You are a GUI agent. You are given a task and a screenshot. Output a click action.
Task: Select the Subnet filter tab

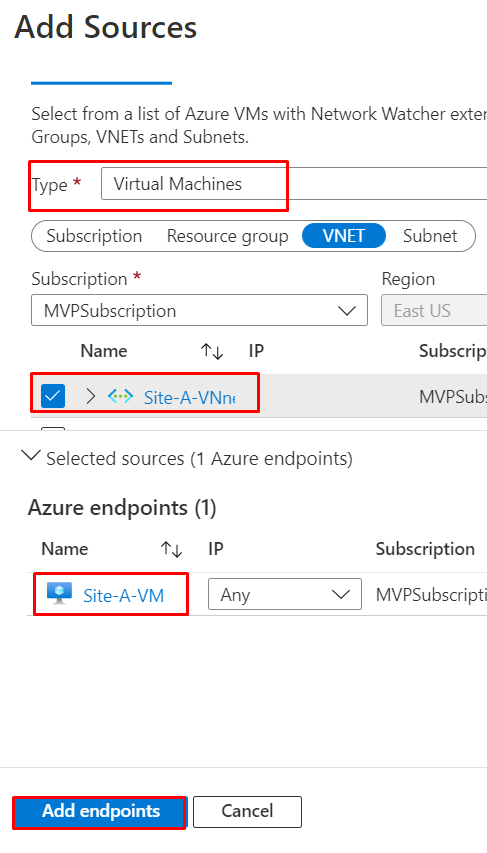click(430, 236)
